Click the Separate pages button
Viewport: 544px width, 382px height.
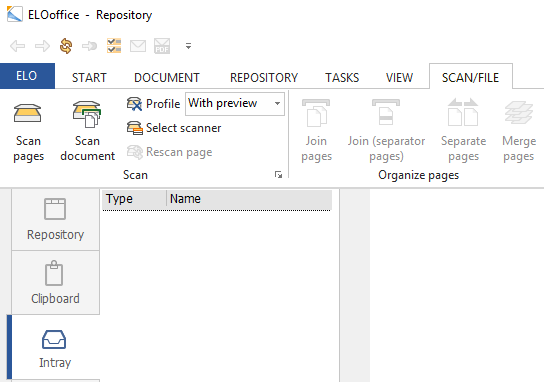[463, 131]
